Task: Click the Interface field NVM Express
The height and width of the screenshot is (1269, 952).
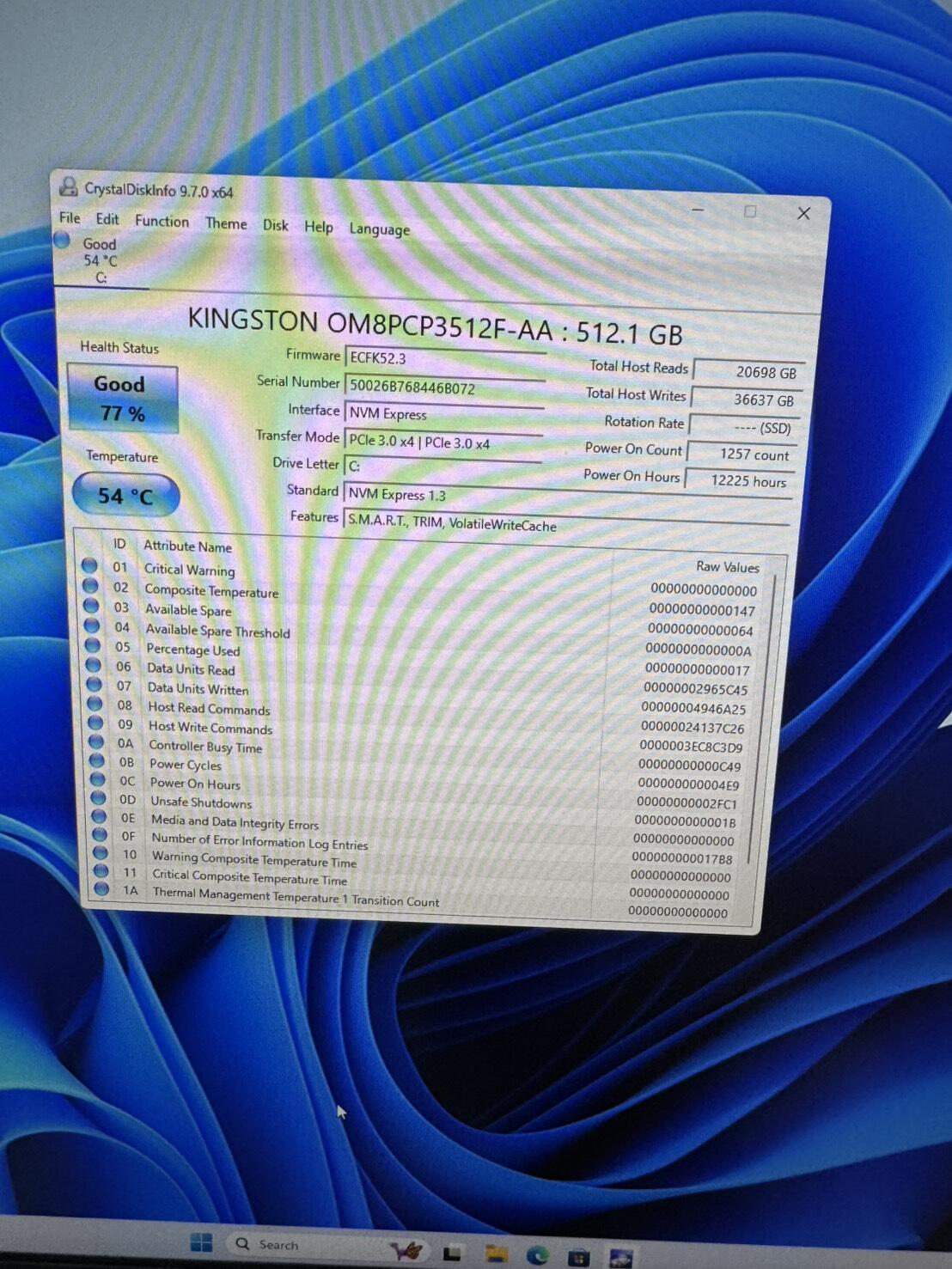Action: click(x=444, y=414)
